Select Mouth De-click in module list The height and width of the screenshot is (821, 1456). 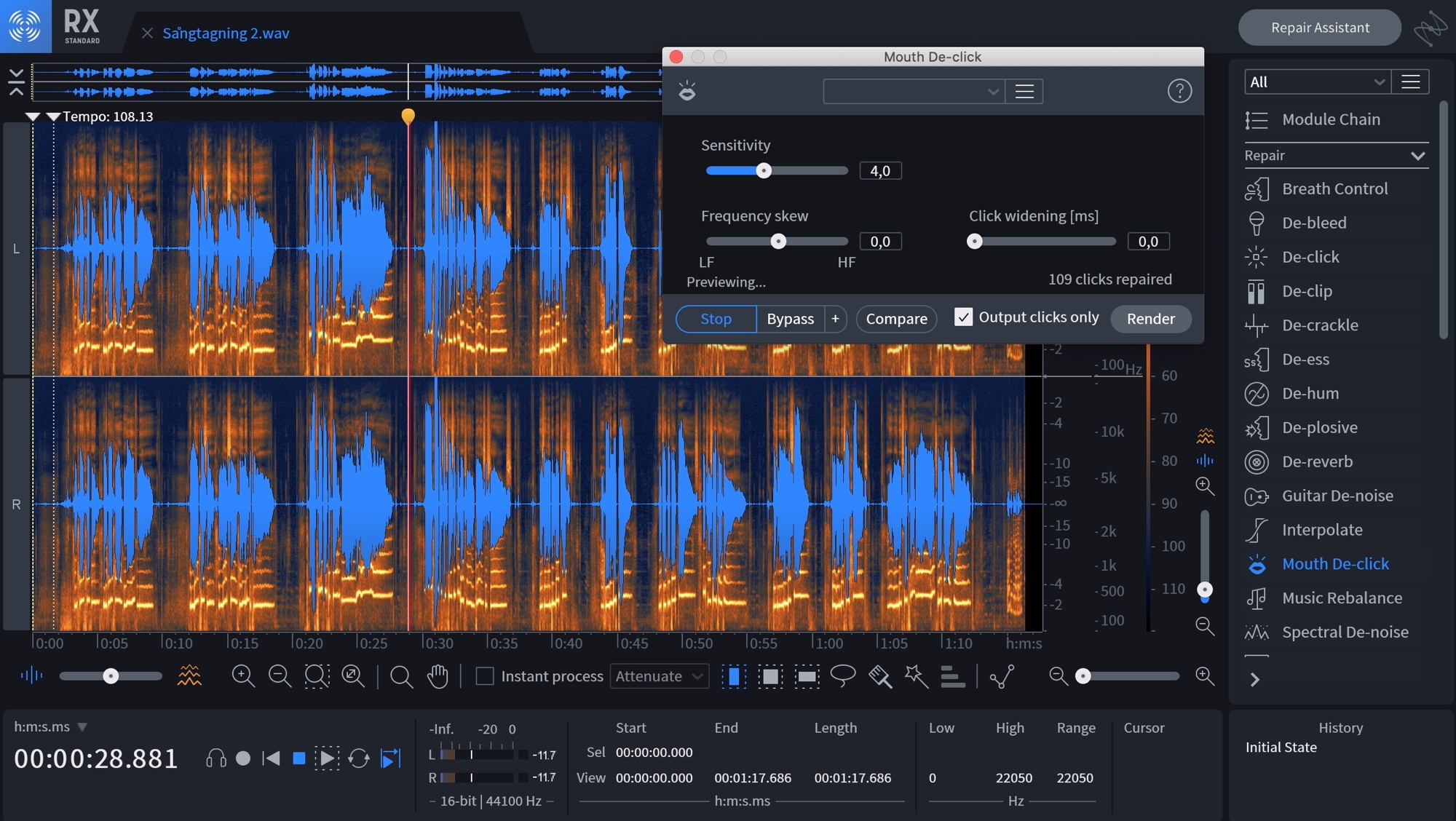(1317, 564)
